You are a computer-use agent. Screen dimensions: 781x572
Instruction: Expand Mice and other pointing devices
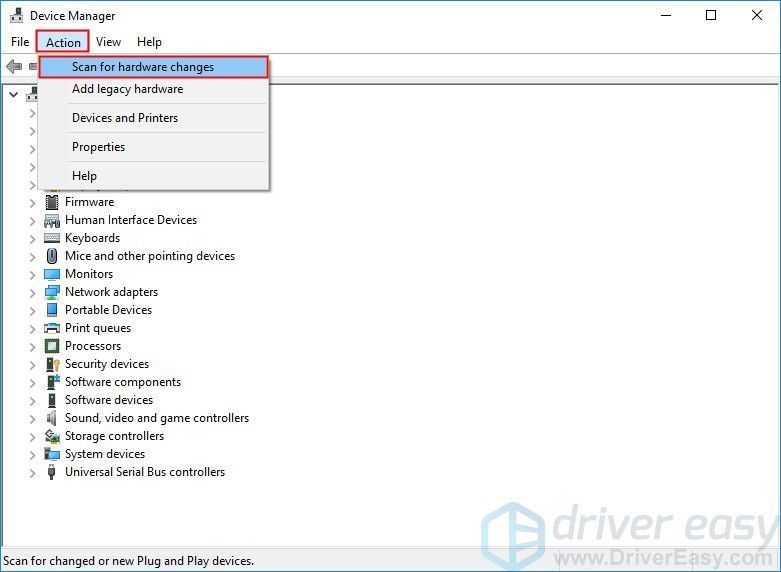32,257
